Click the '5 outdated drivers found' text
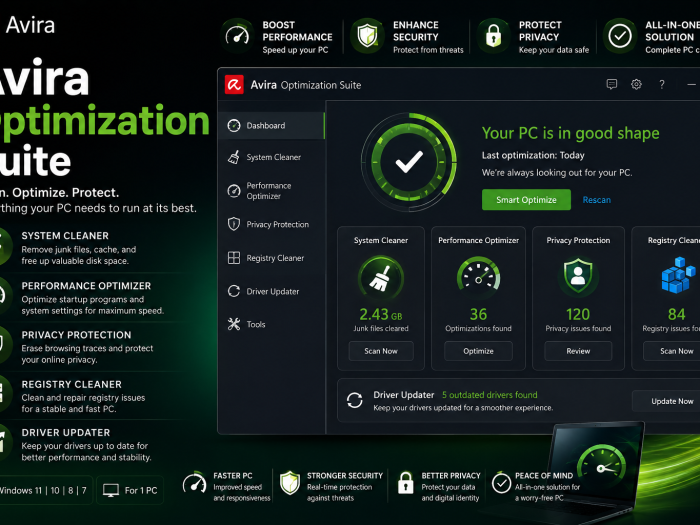 (x=490, y=395)
